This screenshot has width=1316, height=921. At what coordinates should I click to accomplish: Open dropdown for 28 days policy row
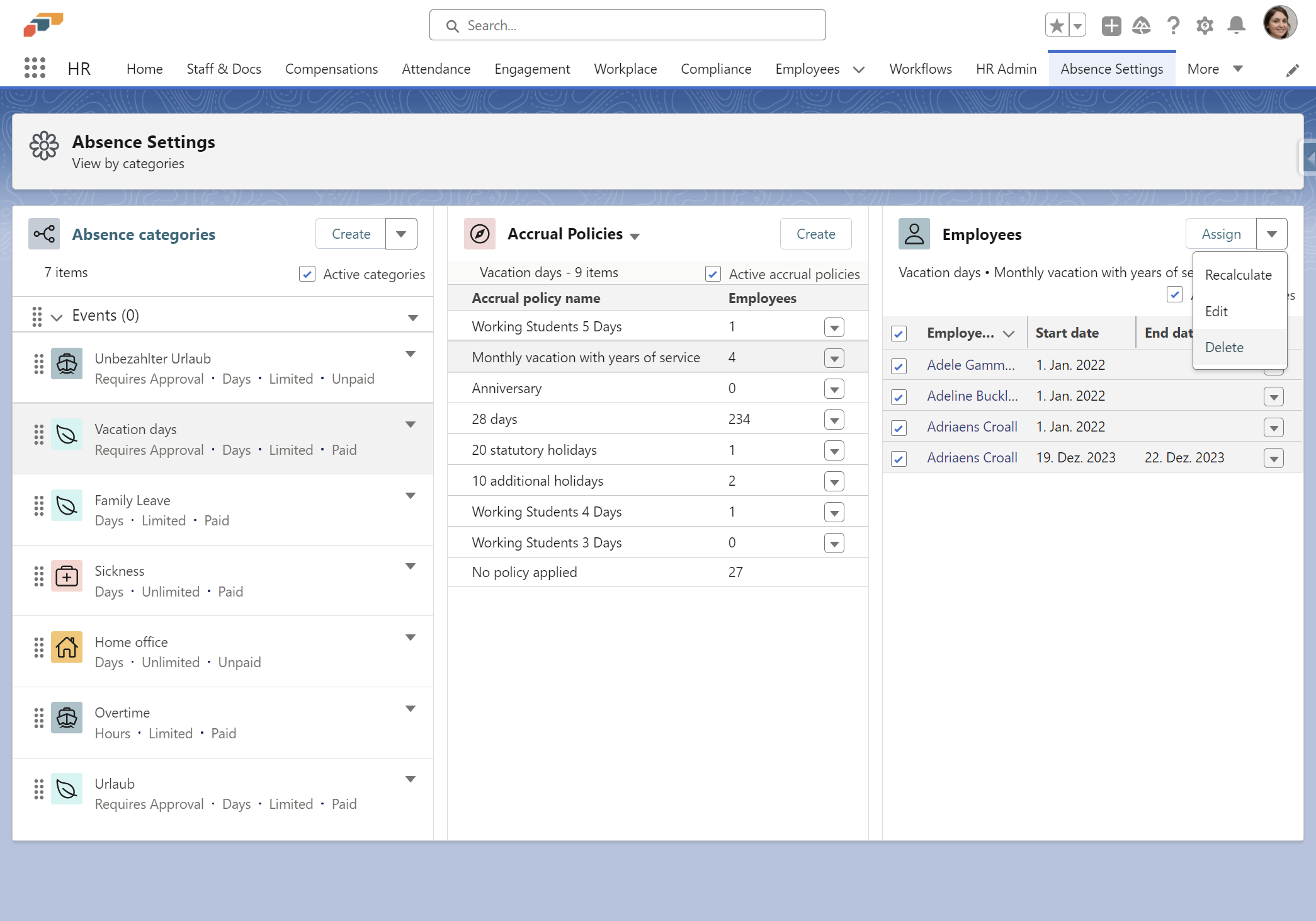pyautogui.click(x=834, y=420)
